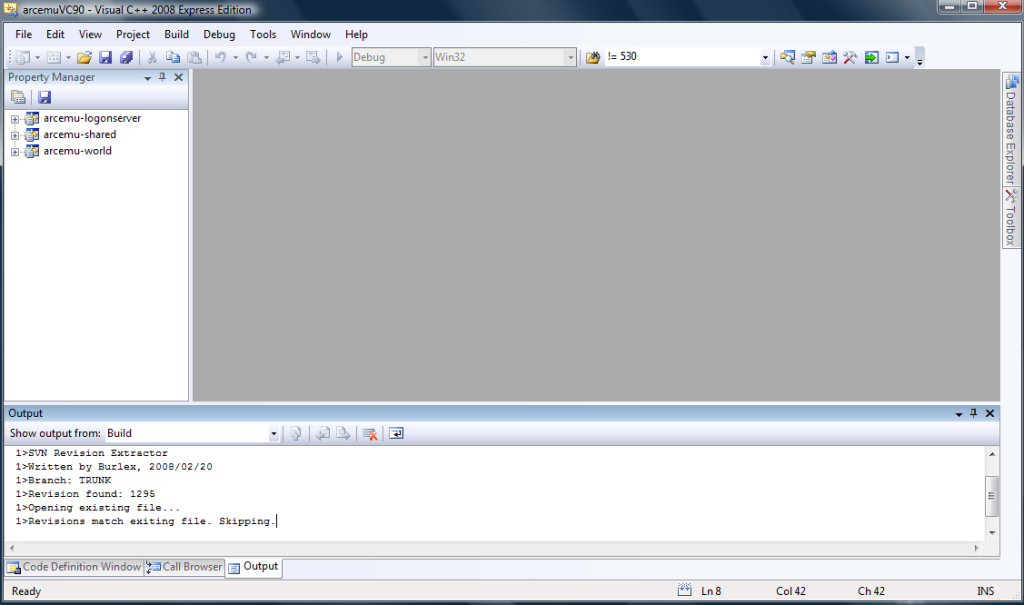The height and width of the screenshot is (605, 1024).
Task: Toggle auto-hide pin on Property Manager
Action: point(163,77)
